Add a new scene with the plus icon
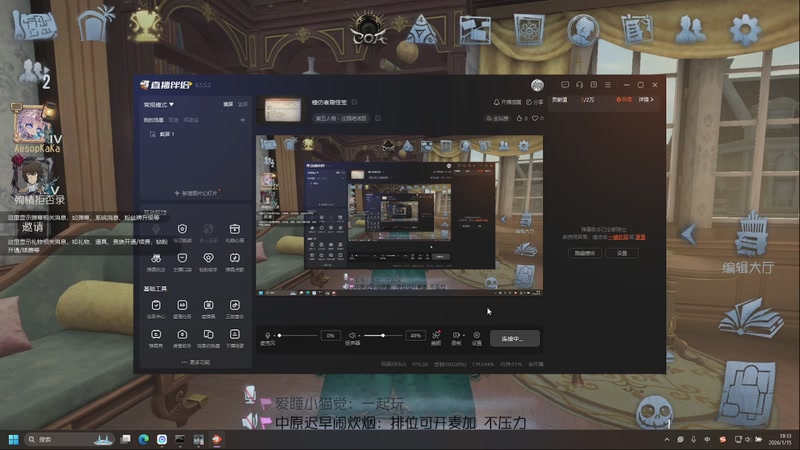The width and height of the screenshot is (800, 450). click(242, 120)
